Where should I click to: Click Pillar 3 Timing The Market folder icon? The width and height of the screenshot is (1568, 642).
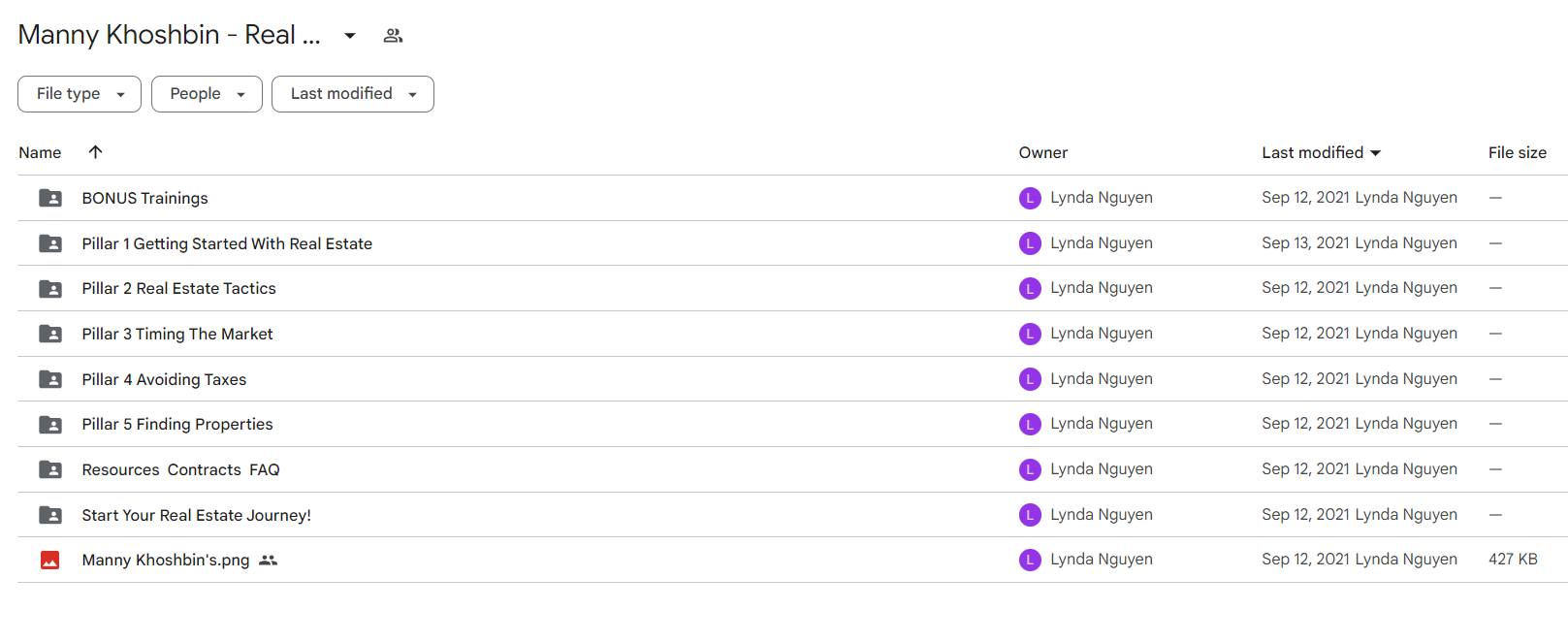pyautogui.click(x=50, y=334)
